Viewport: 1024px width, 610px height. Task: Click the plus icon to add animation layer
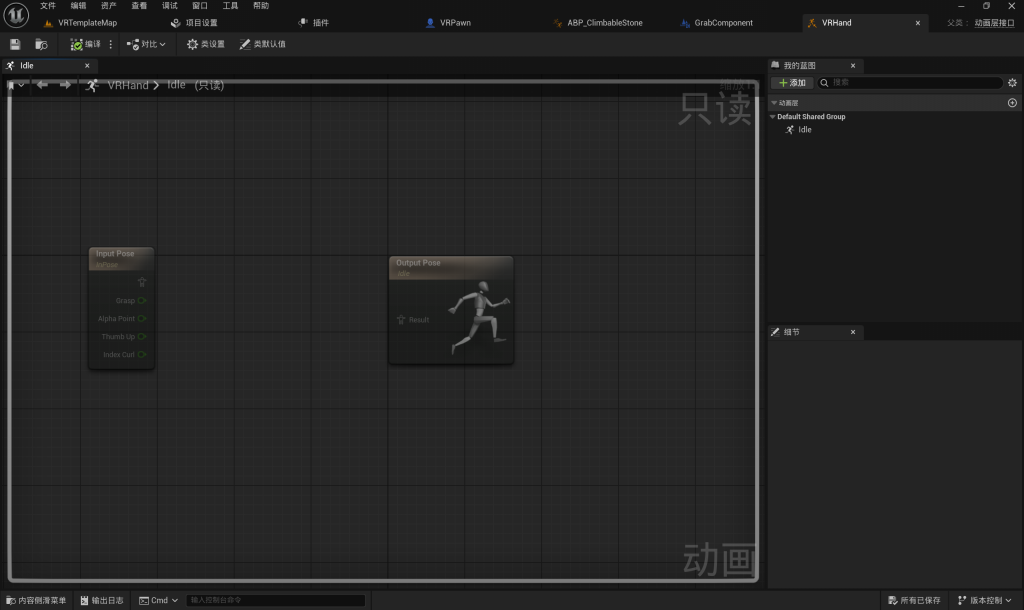[x=1012, y=103]
